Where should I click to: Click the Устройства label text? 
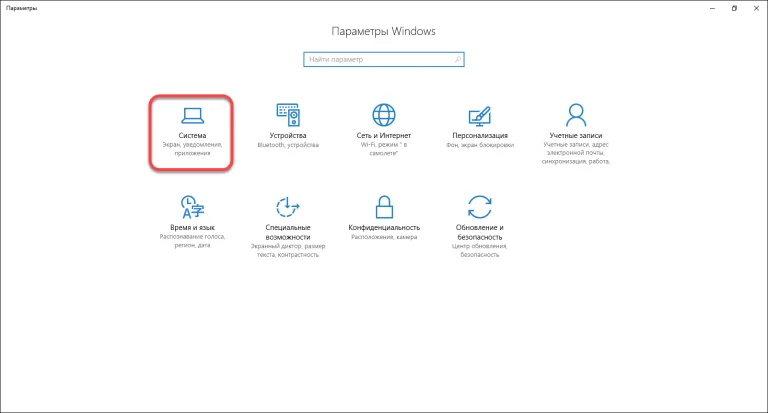pos(288,135)
